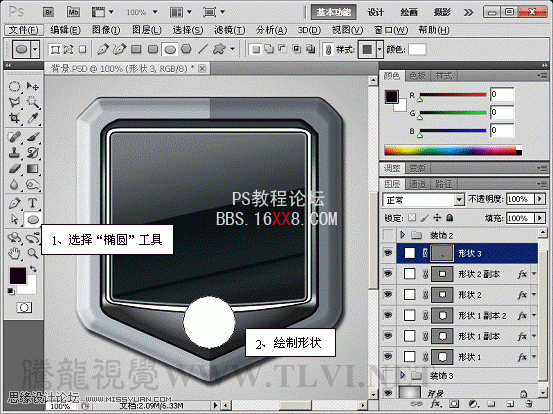Hide the 形状 1 layer
553x414 pixels.
coord(388,357)
